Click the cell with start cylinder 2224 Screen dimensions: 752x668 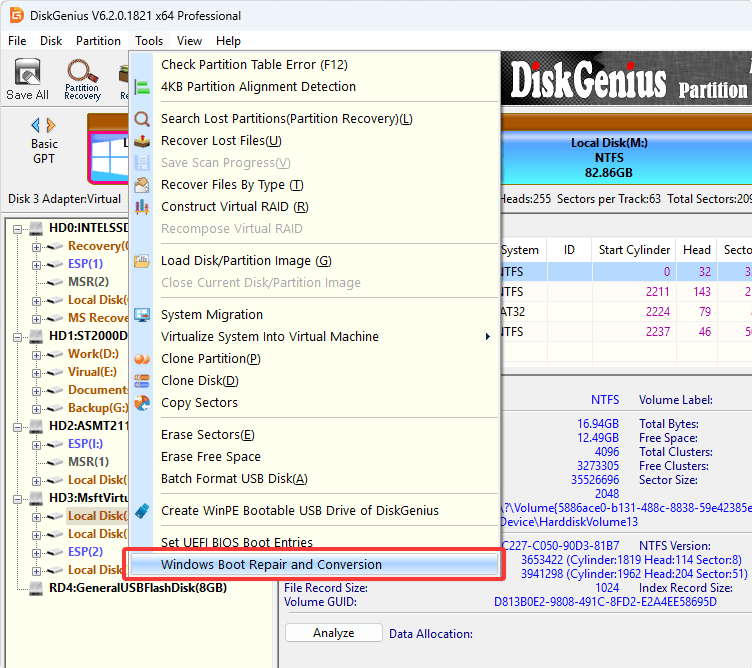point(634,312)
